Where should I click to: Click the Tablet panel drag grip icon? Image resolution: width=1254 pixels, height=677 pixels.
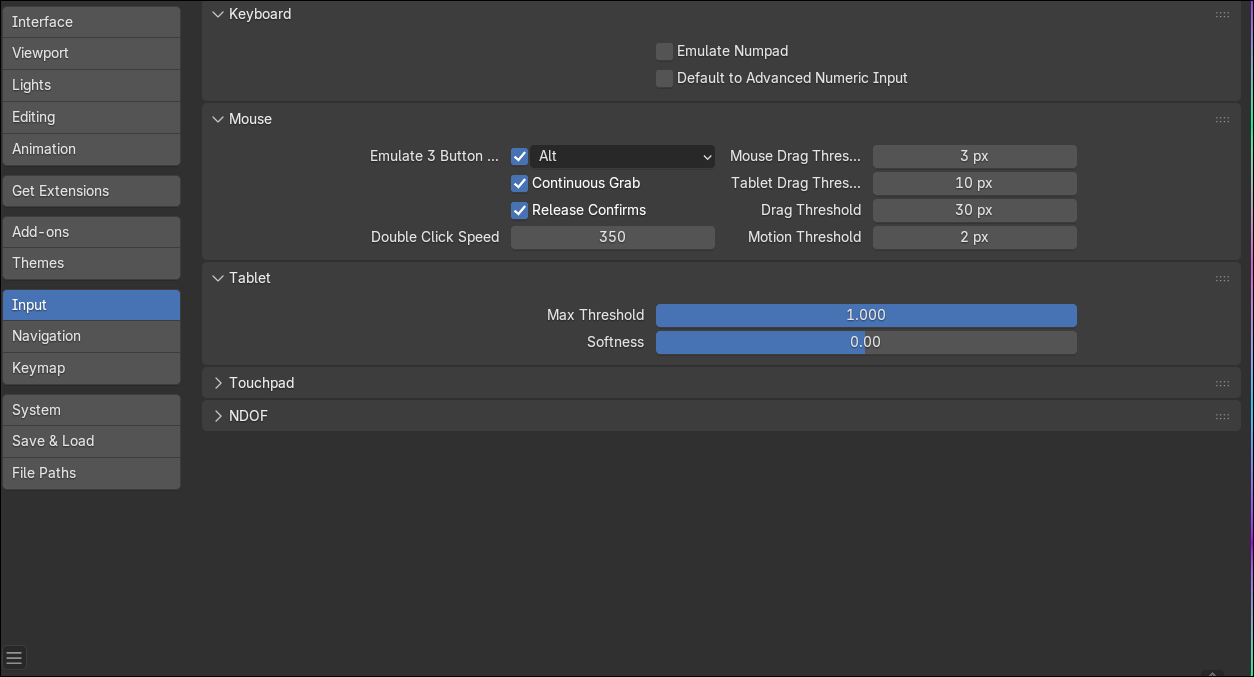(1222, 279)
